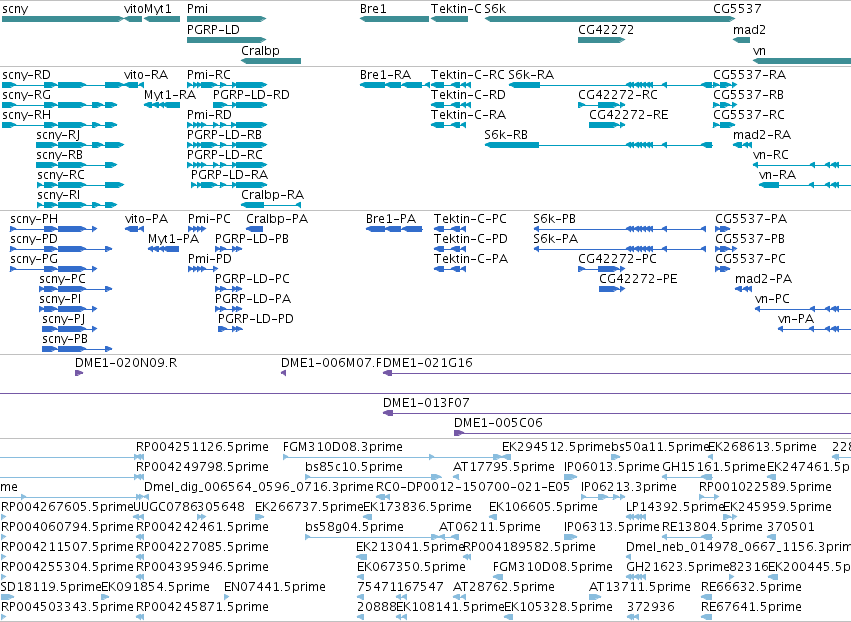851x622 pixels.
Task: Select EST RE67641.5prime
Action: pos(751,607)
